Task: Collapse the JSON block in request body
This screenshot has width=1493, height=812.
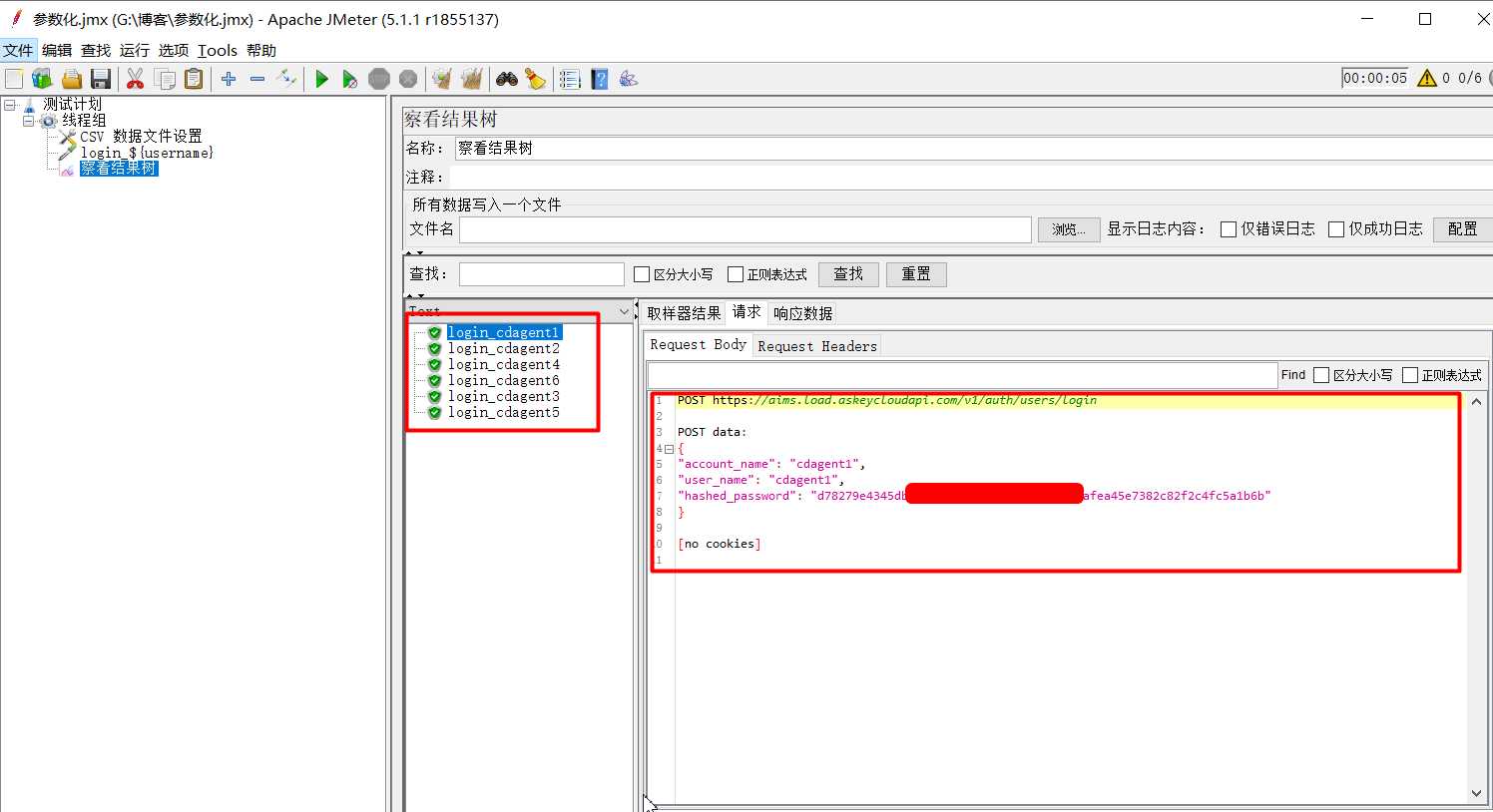Action: pos(669,449)
